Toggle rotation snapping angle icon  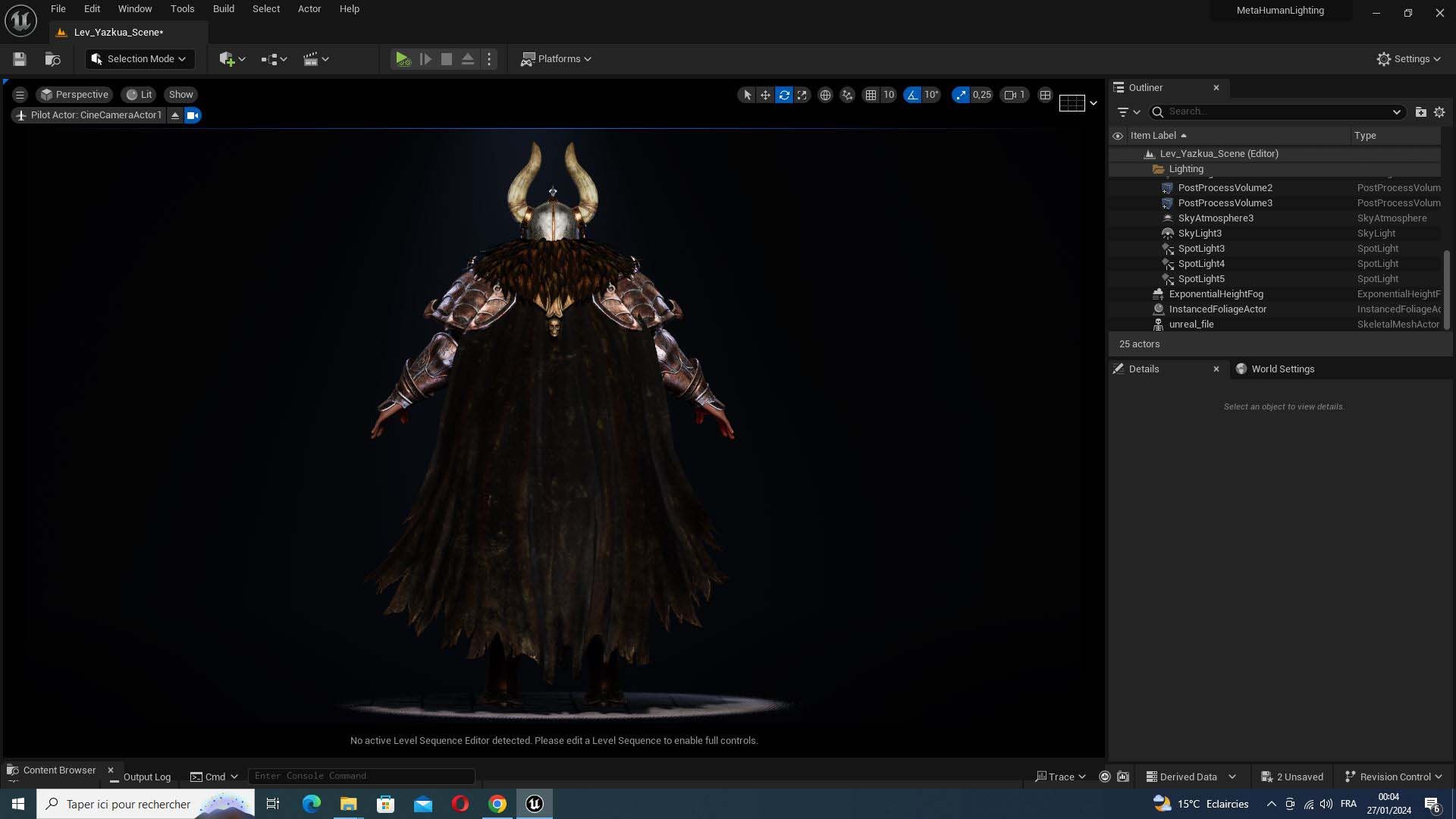tap(912, 95)
